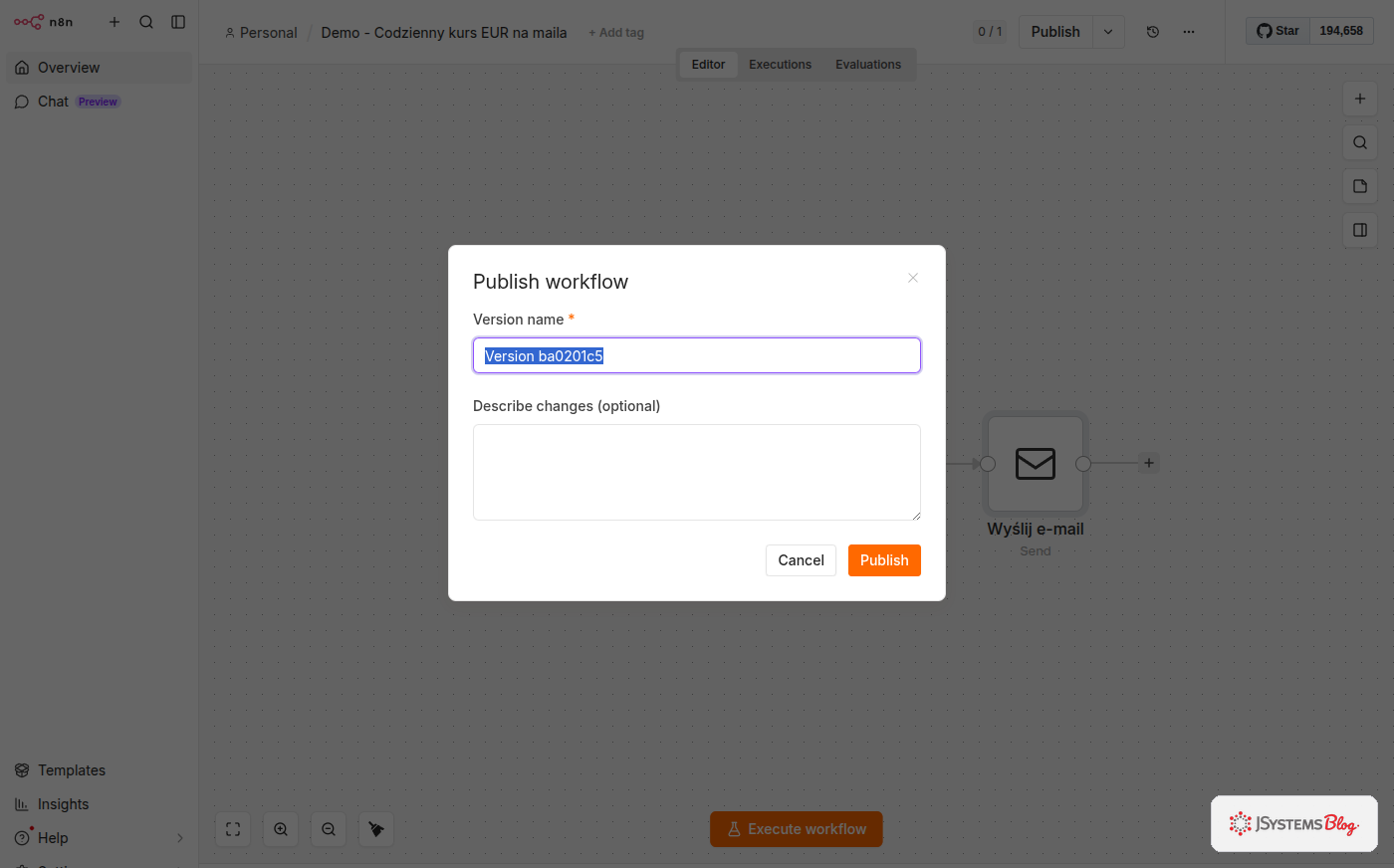Open sidebar search magnifier icon
The height and width of the screenshot is (868, 1394).
tap(146, 22)
